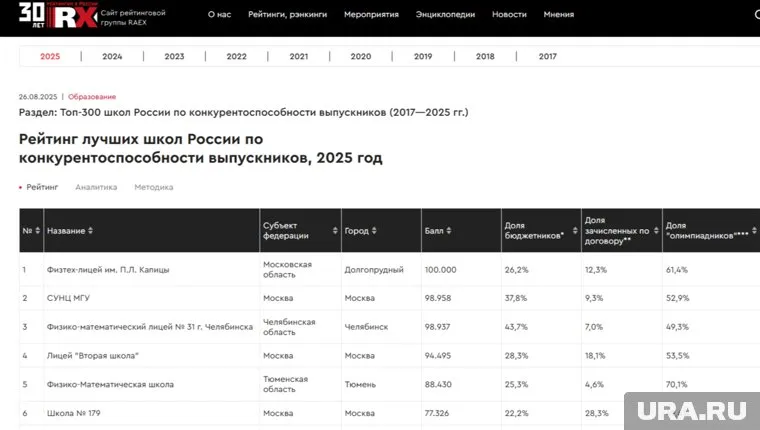Switch to the 2017 year tab
This screenshot has width=760, height=430.
click(x=547, y=57)
